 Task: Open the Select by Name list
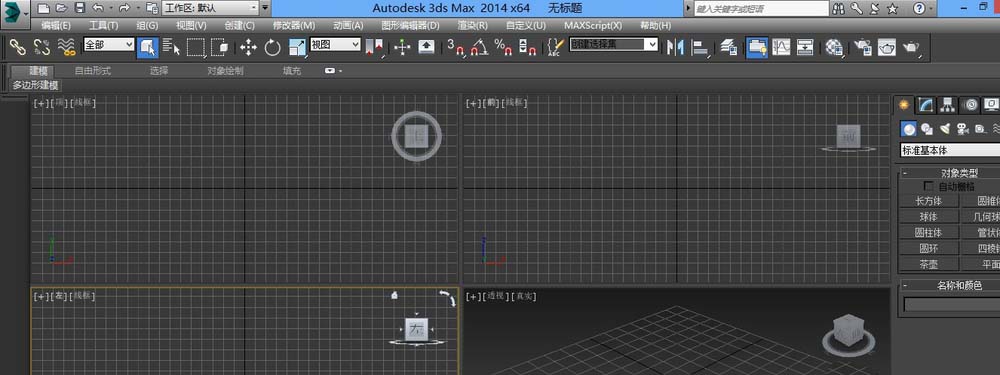pyautogui.click(x=171, y=47)
